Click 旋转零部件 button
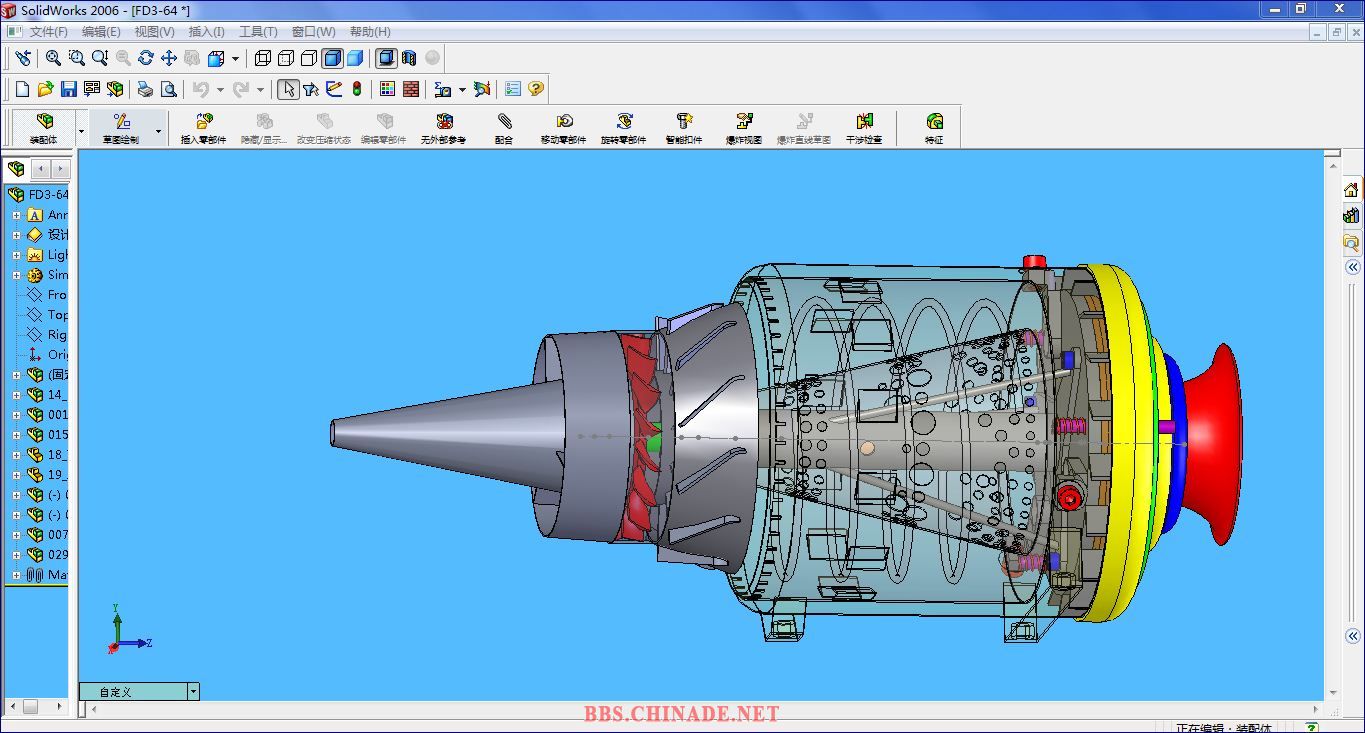 click(x=624, y=128)
